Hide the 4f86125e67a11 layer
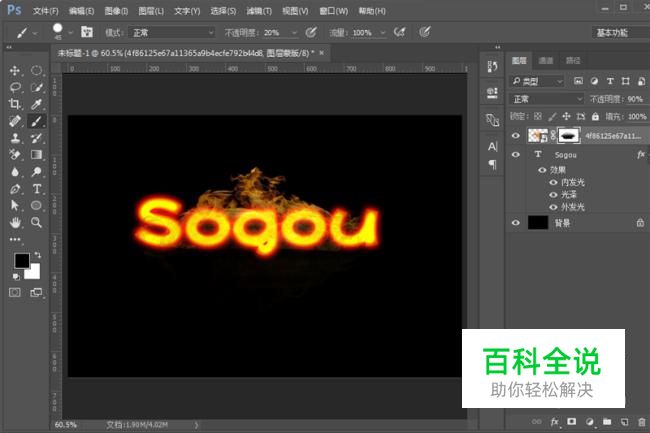 click(516, 136)
